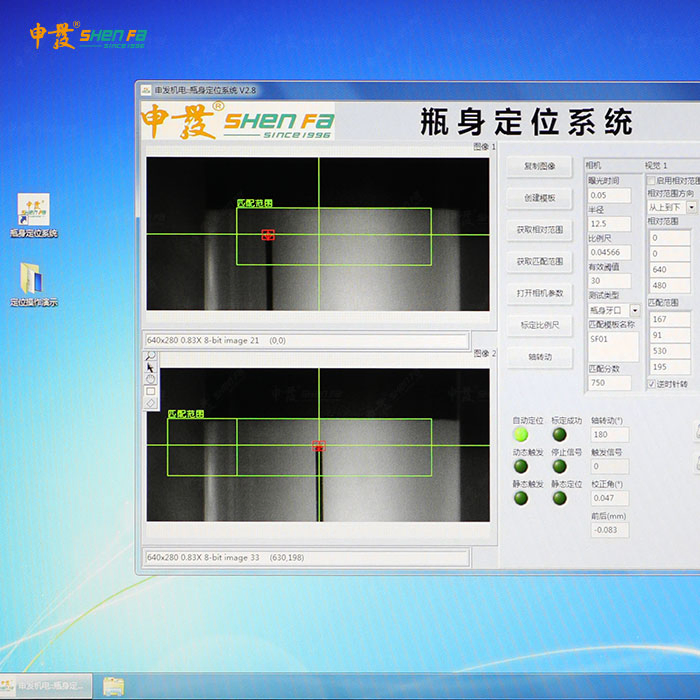The image size is (700, 700).
Task: Click the 匹配分数 field showing 750
Action: 609,383
